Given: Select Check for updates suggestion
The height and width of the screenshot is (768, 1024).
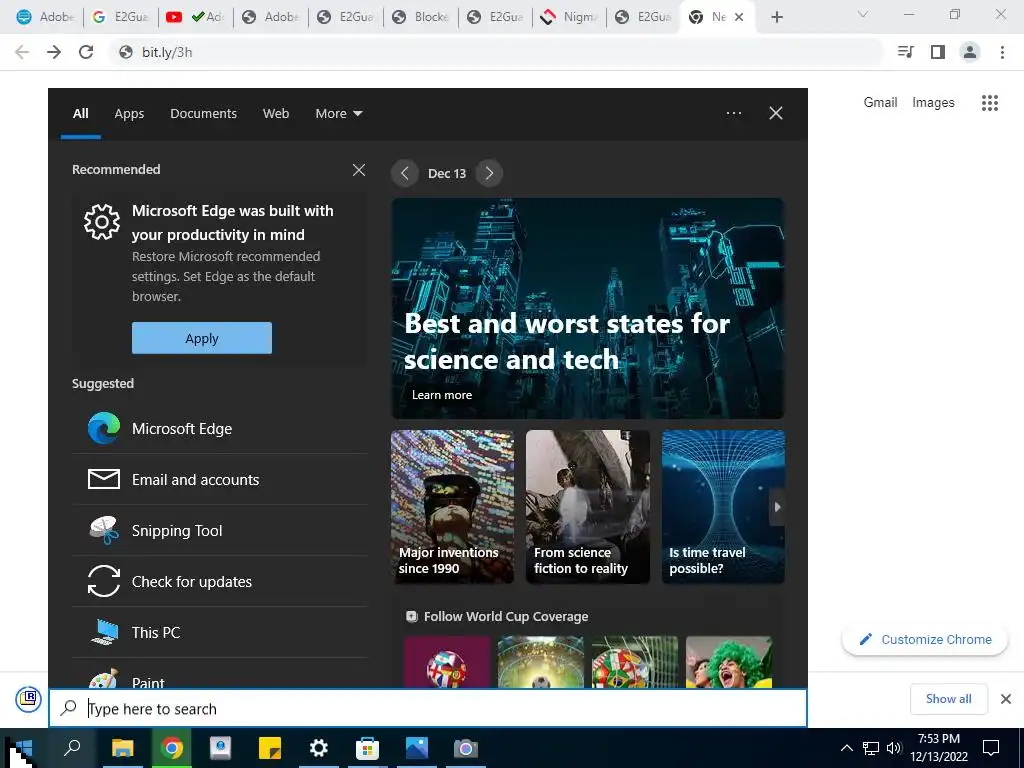Looking at the screenshot, I should pyautogui.click(x=219, y=581).
